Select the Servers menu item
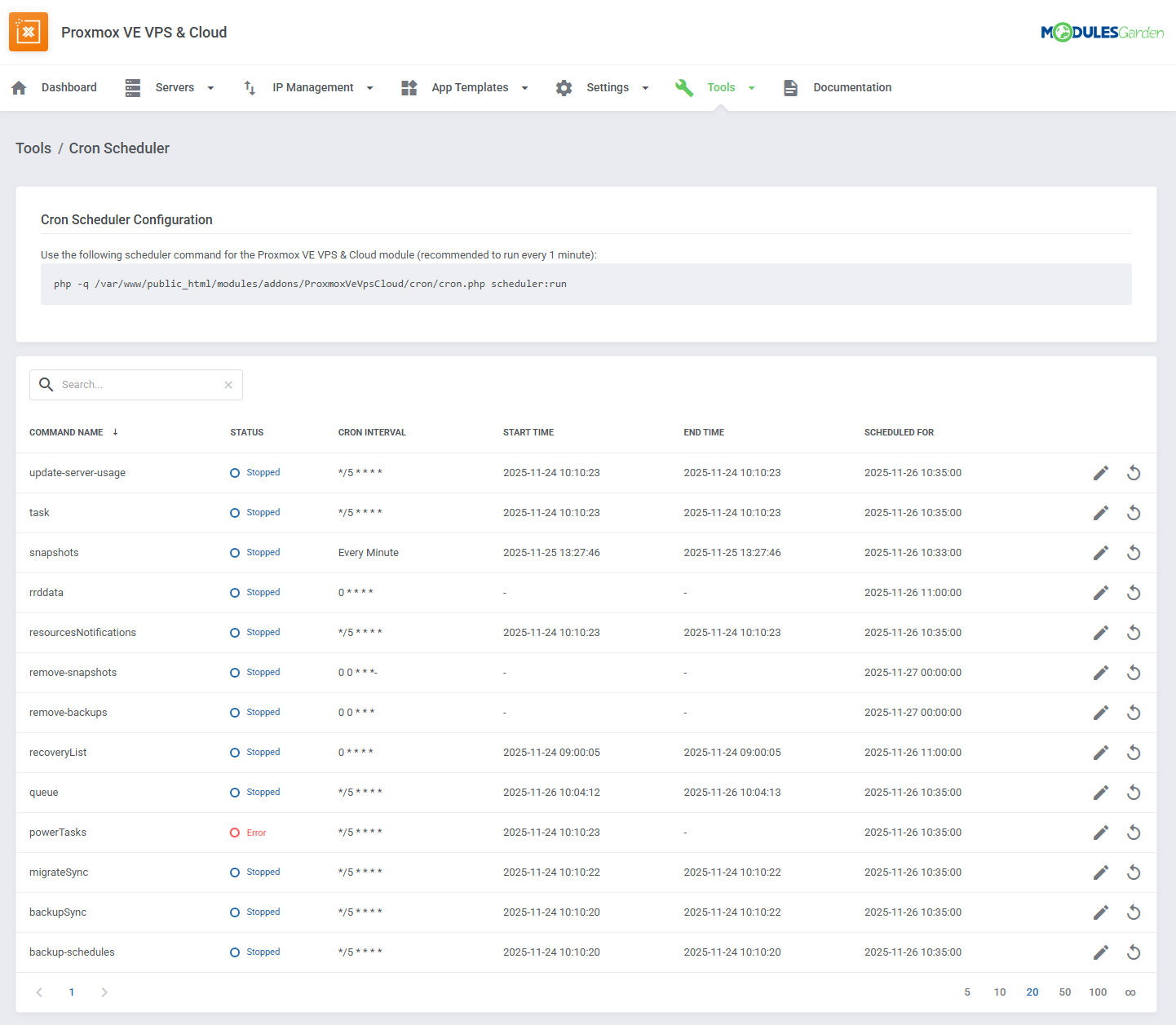Viewport: 1176px width, 1025px height. click(x=175, y=87)
